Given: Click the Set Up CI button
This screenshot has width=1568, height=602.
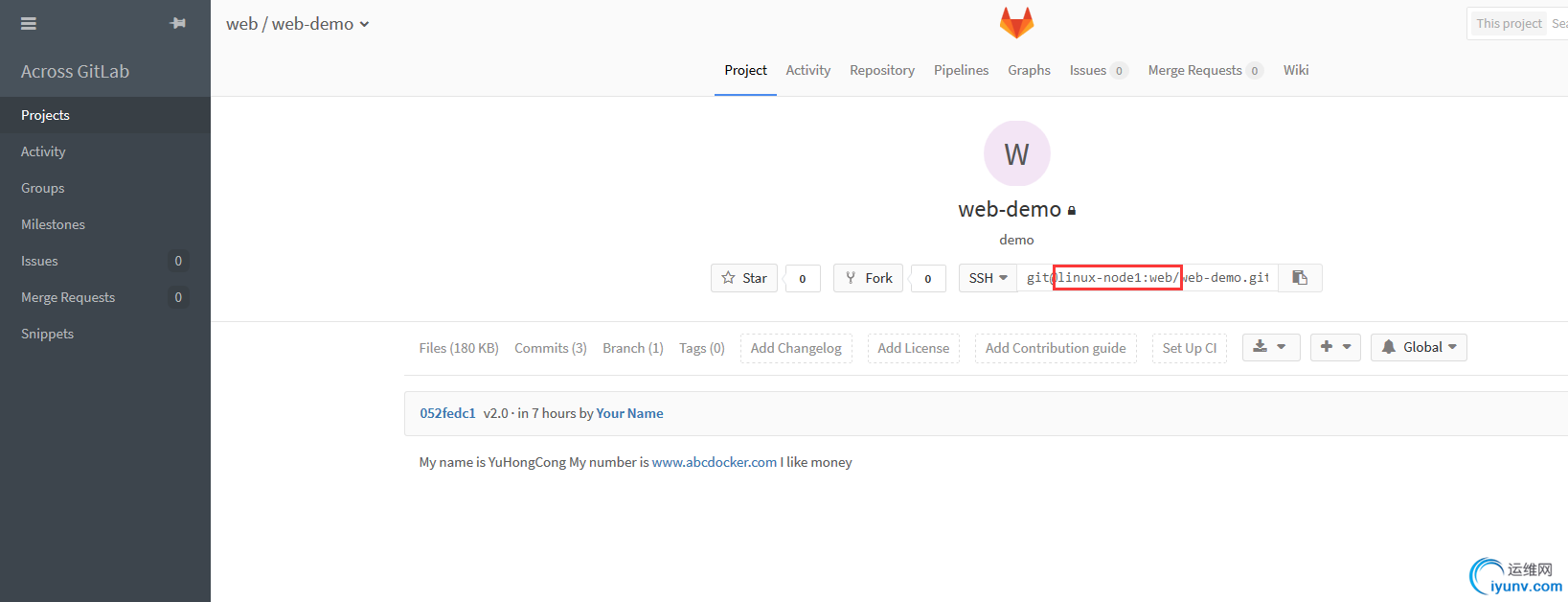Looking at the screenshot, I should coord(1189,348).
